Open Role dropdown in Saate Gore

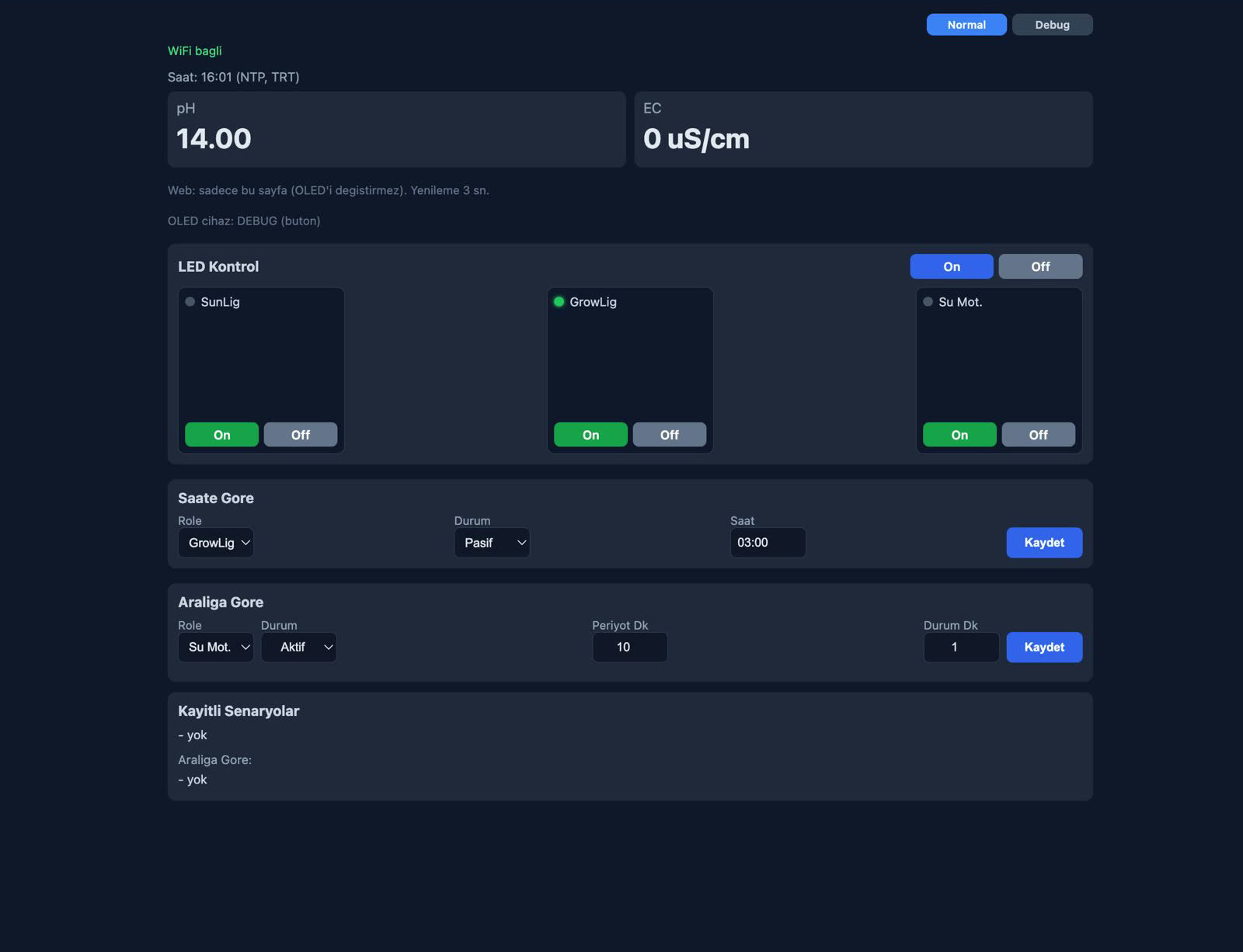click(216, 543)
